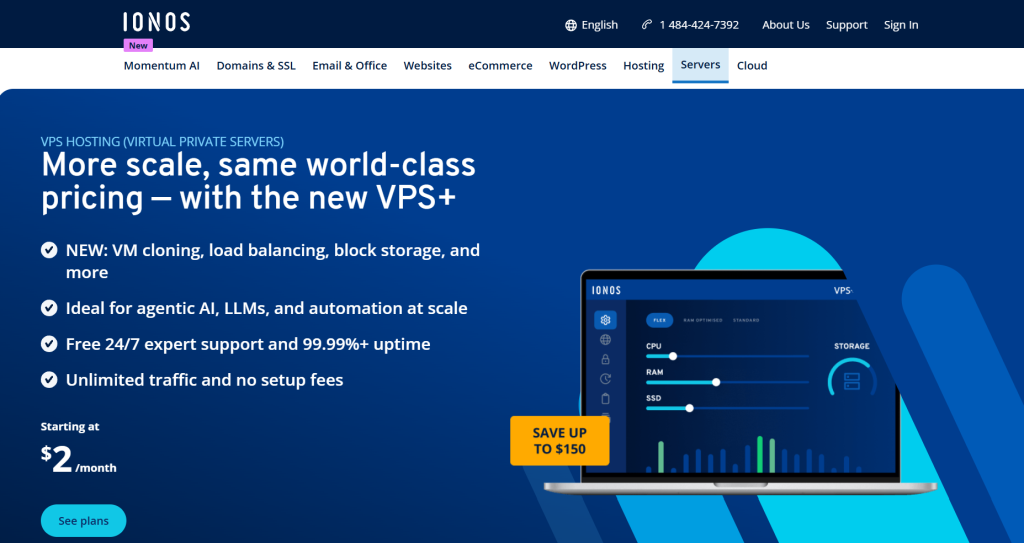
Task: Select the Servers tab
Action: 700,65
